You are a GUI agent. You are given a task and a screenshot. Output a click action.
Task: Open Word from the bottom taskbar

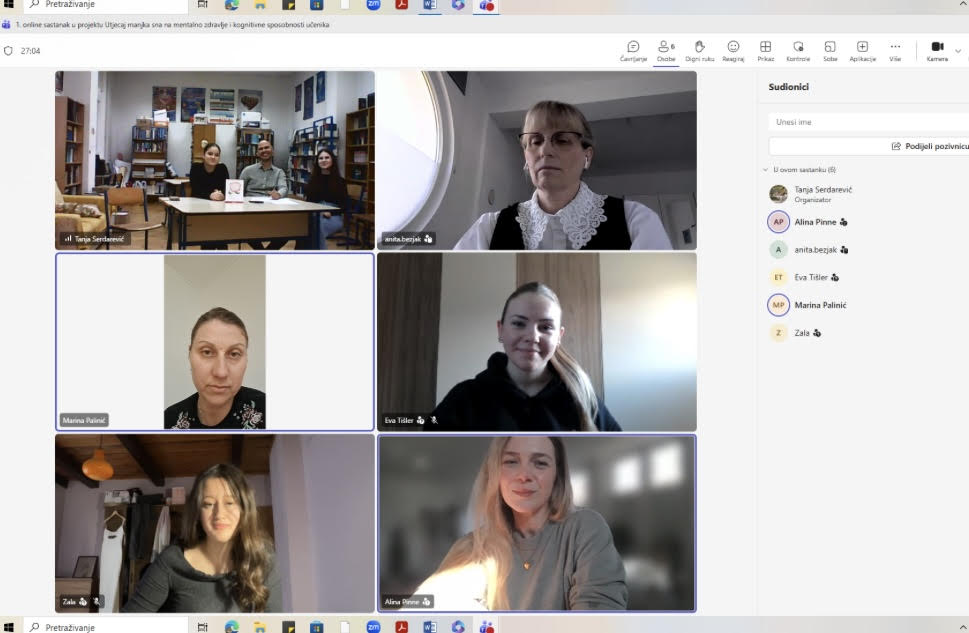pos(430,627)
